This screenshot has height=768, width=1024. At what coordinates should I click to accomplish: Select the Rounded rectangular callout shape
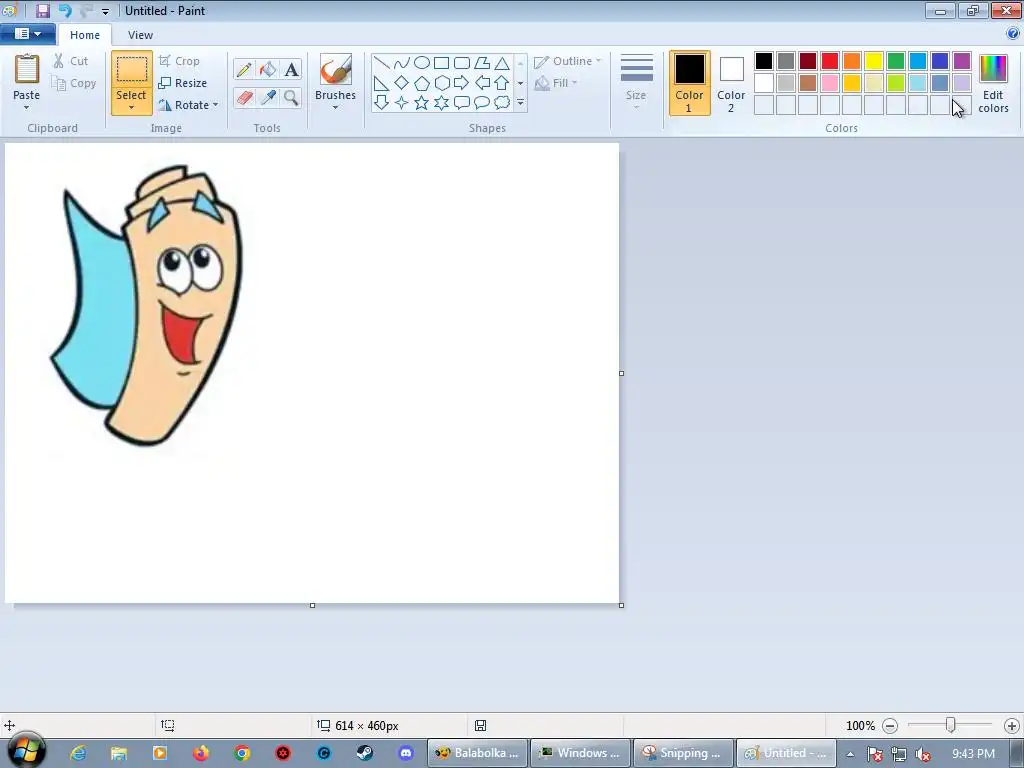click(x=462, y=103)
